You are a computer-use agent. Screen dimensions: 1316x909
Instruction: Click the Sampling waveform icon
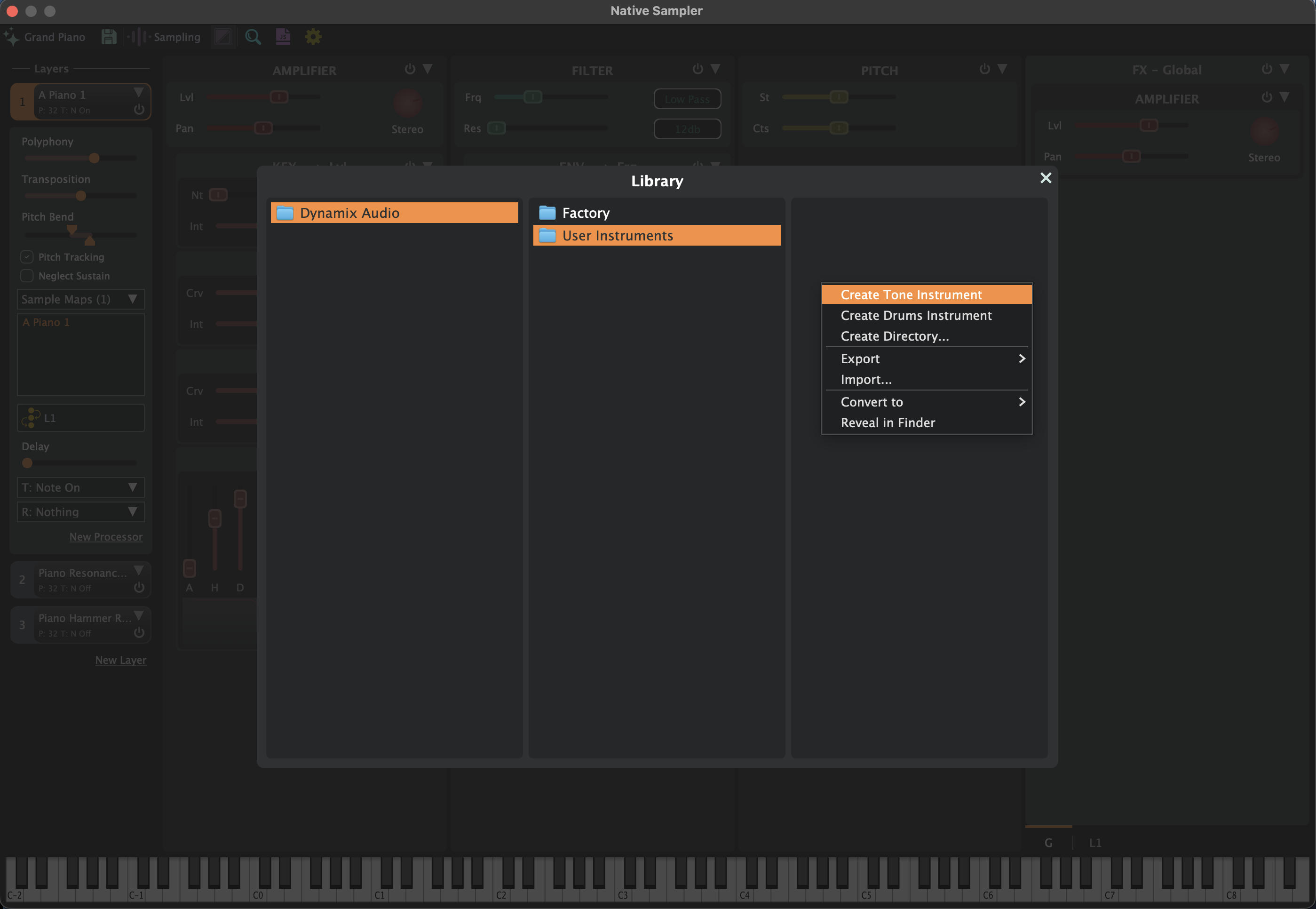(x=138, y=37)
